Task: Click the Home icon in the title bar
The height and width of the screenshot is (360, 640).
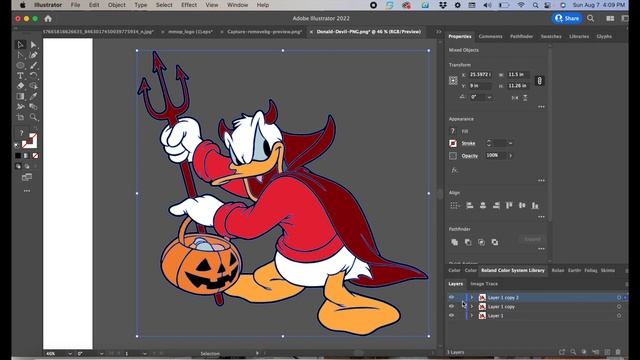Action: [x=48, y=18]
